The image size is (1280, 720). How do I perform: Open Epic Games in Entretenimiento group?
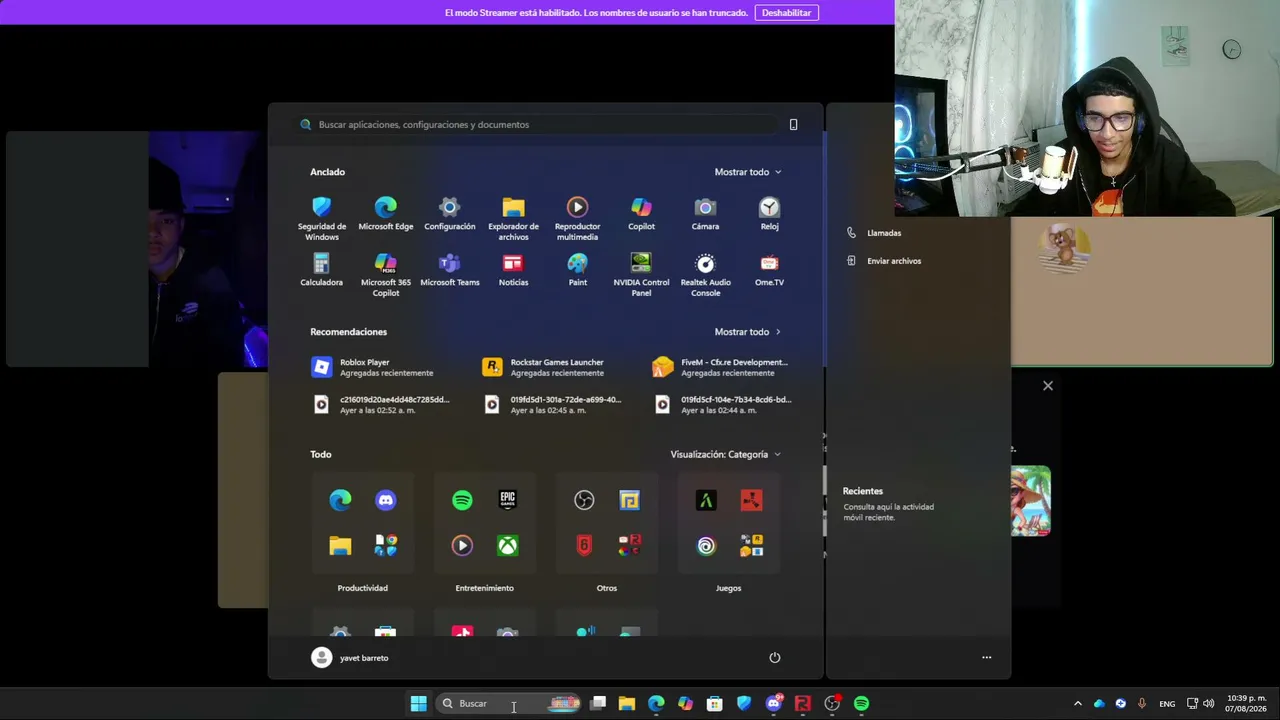[x=508, y=500]
